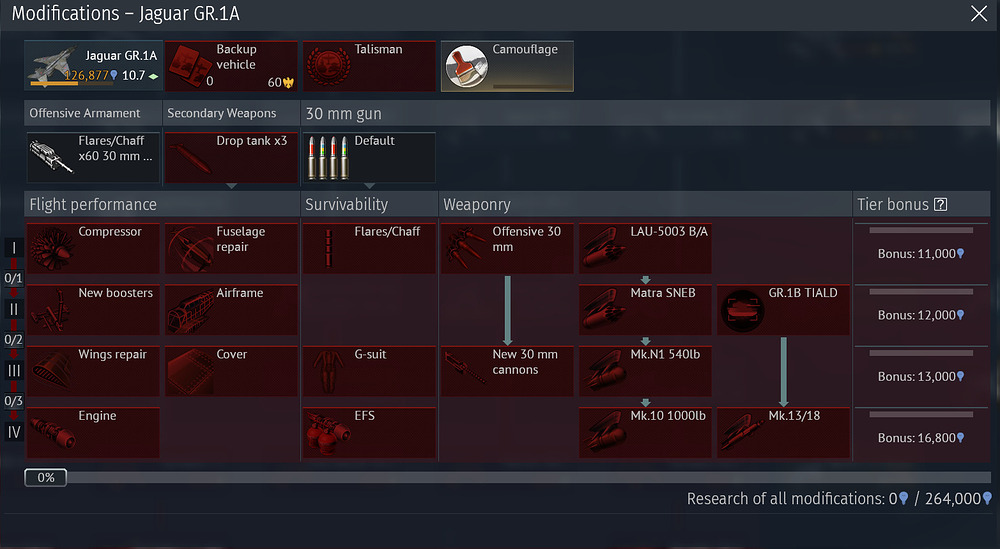Click the Matra SNEB rocket modification
This screenshot has height=549, width=1000.
645,309
